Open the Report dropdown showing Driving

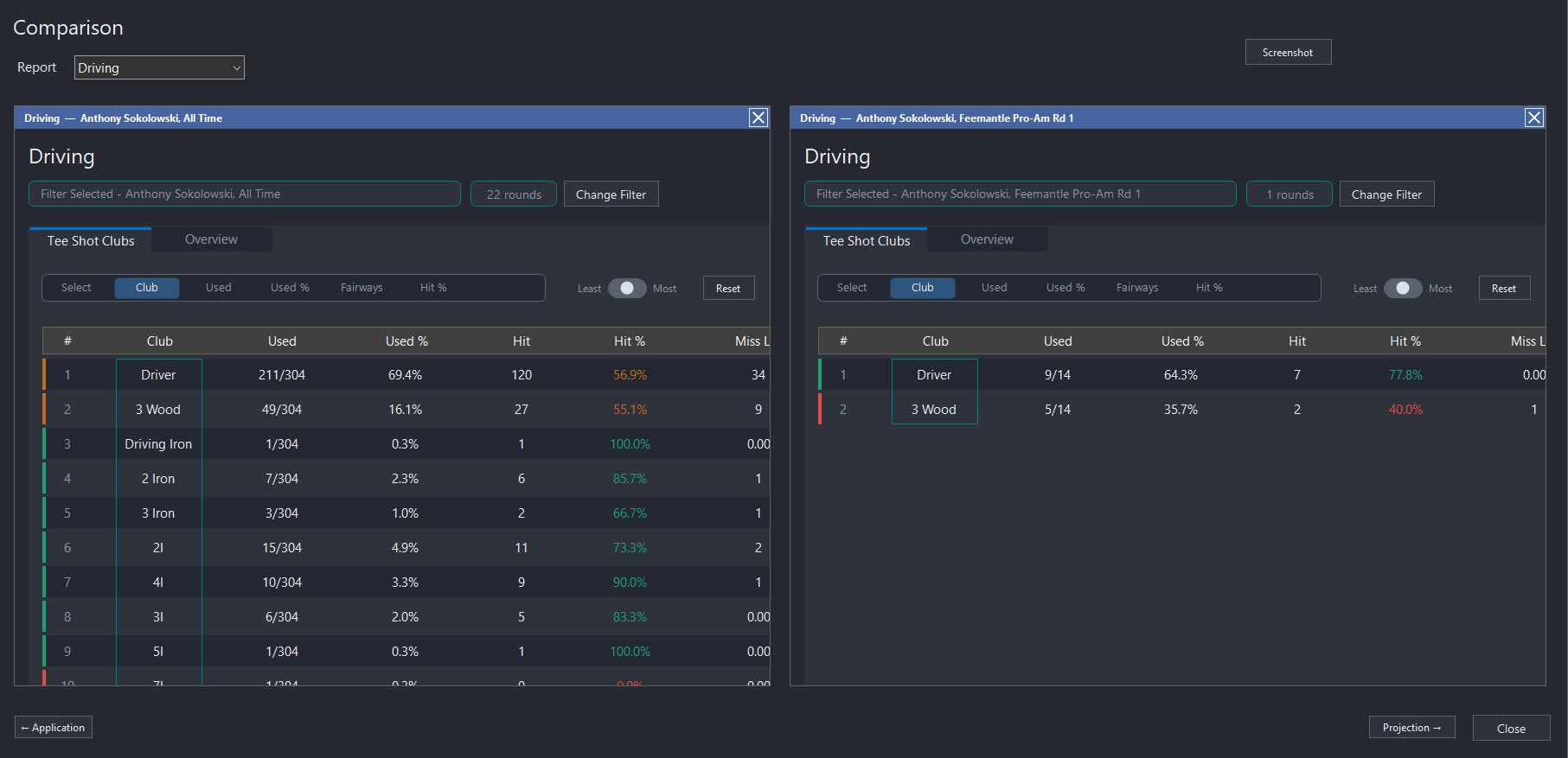point(159,67)
